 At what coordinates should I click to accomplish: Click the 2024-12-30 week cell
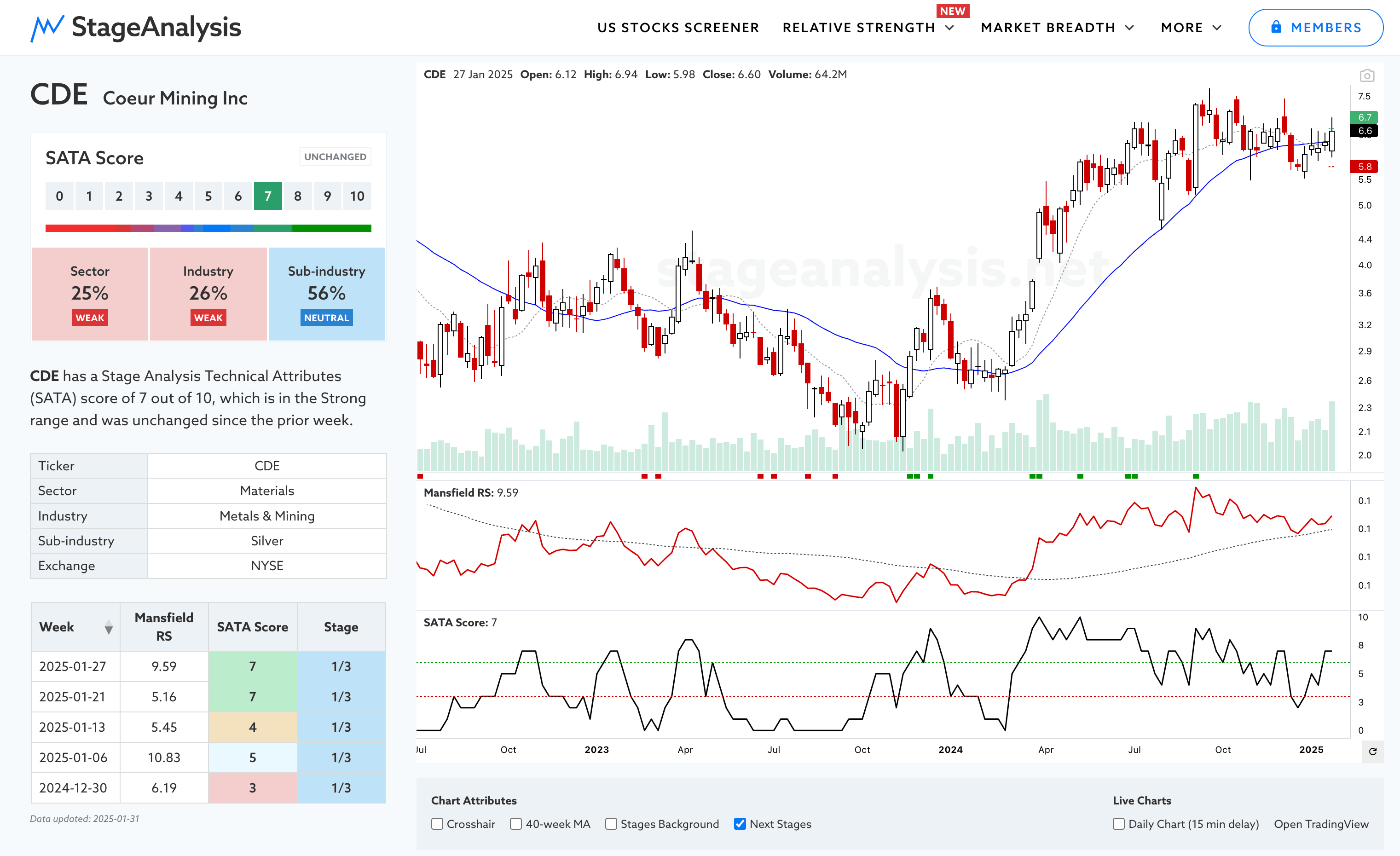tap(75, 788)
